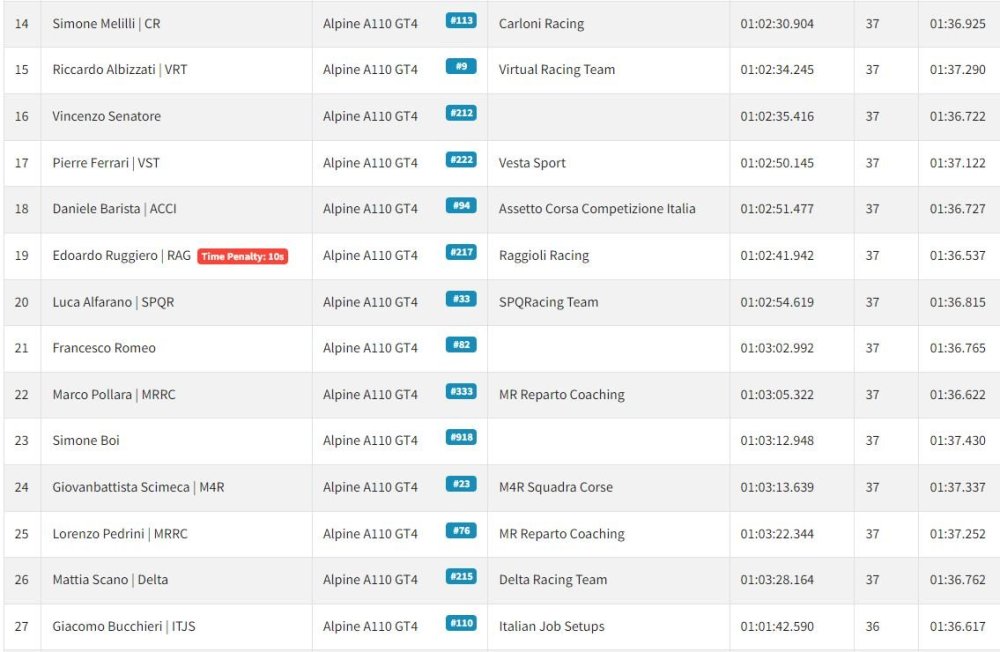
Task: Select position number 21
Action: coord(22,348)
